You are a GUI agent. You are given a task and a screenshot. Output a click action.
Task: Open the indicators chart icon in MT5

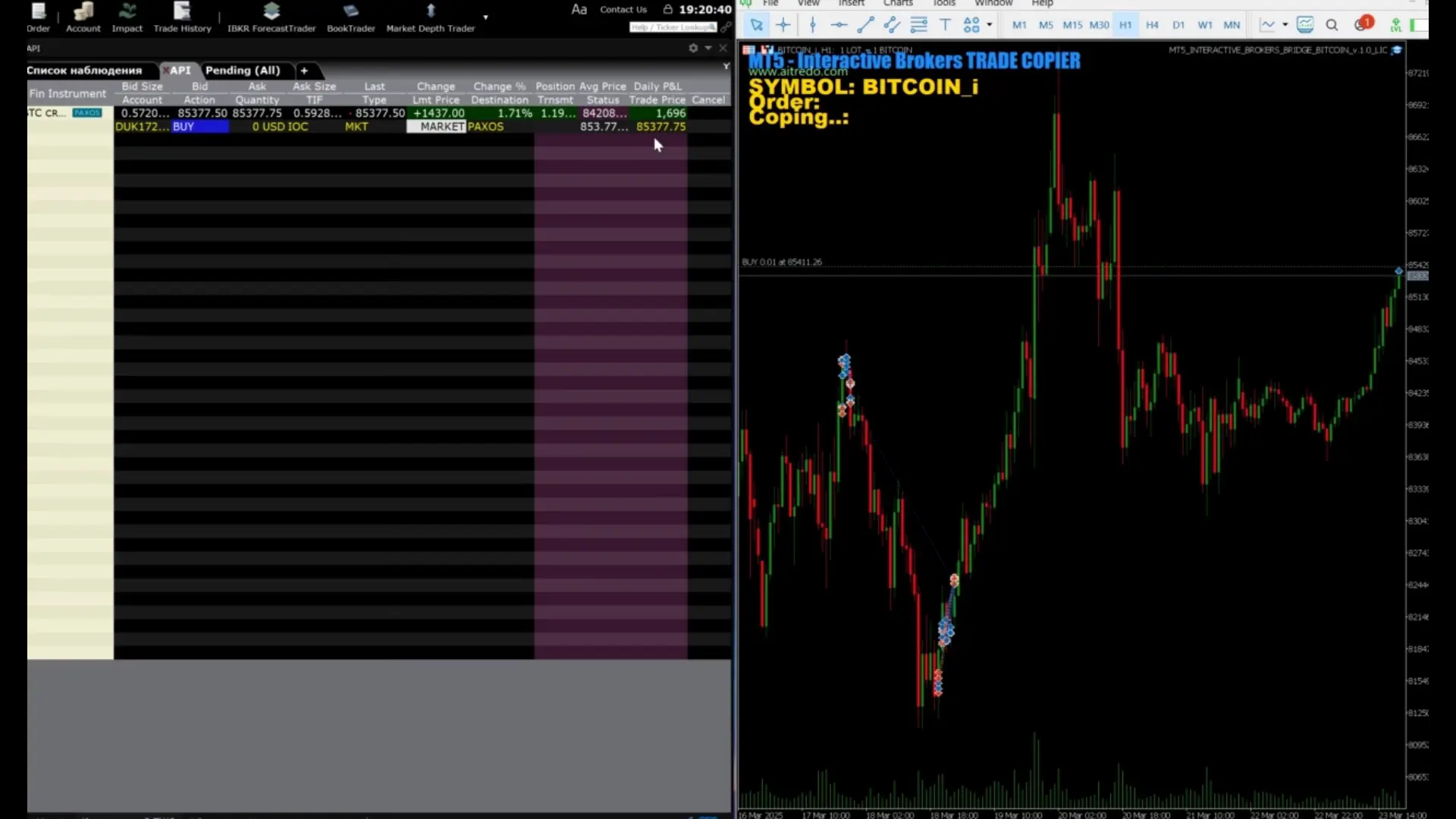coord(1305,25)
